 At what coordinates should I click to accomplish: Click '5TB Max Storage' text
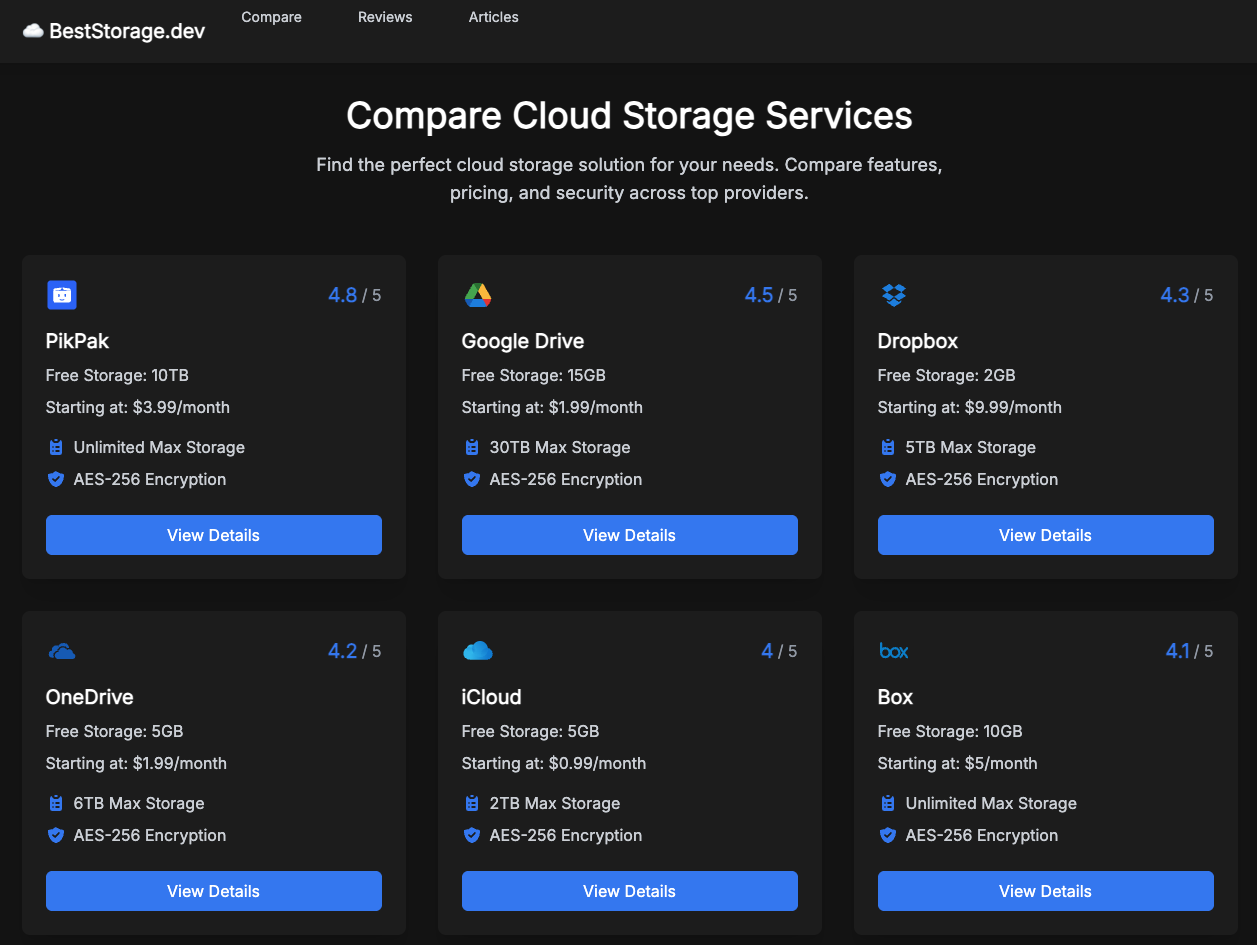click(x=971, y=447)
